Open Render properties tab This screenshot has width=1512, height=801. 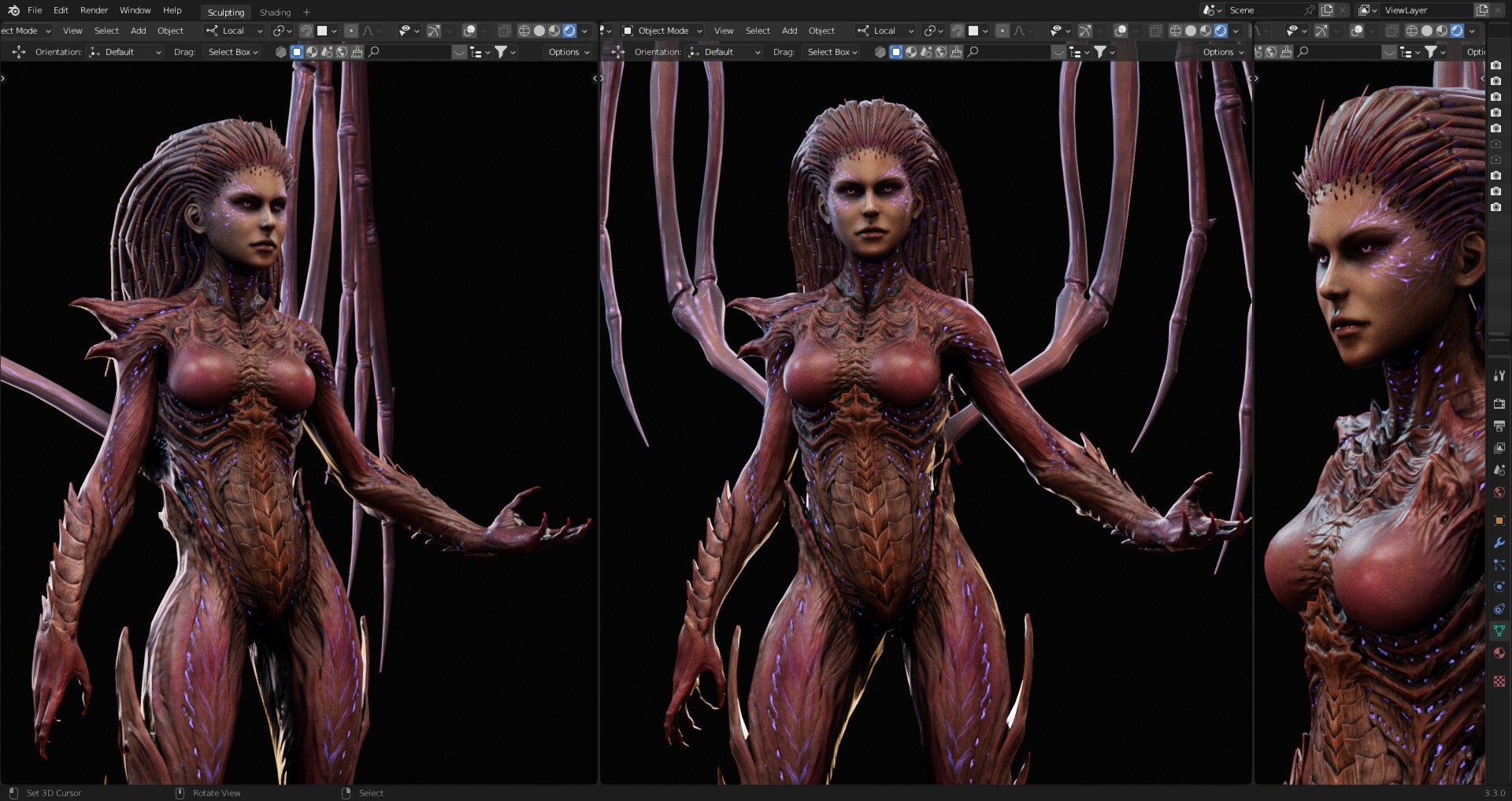click(1499, 404)
